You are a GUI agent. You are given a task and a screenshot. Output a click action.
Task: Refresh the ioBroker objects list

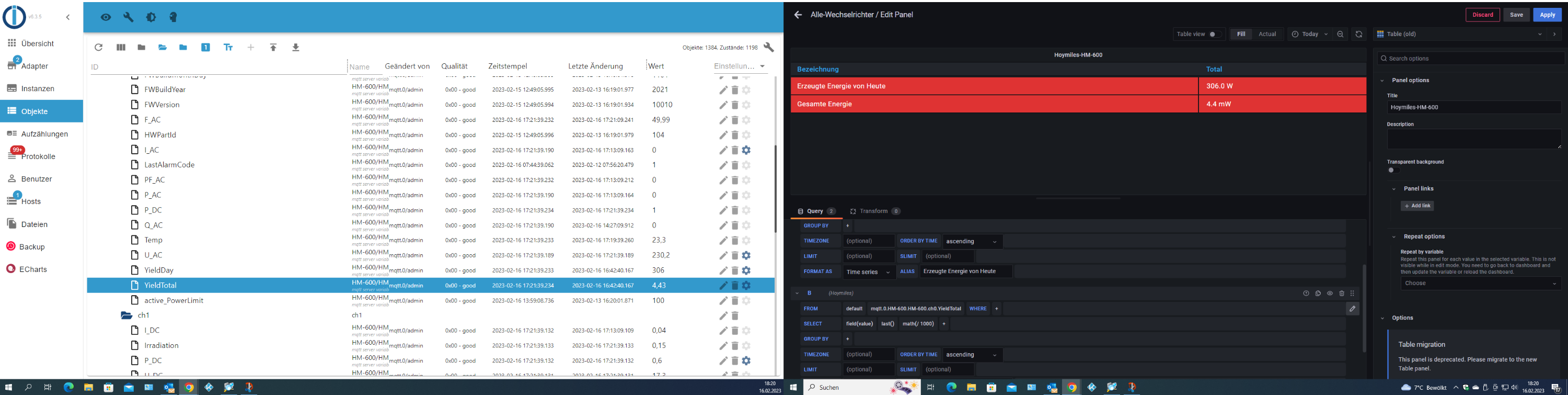99,48
